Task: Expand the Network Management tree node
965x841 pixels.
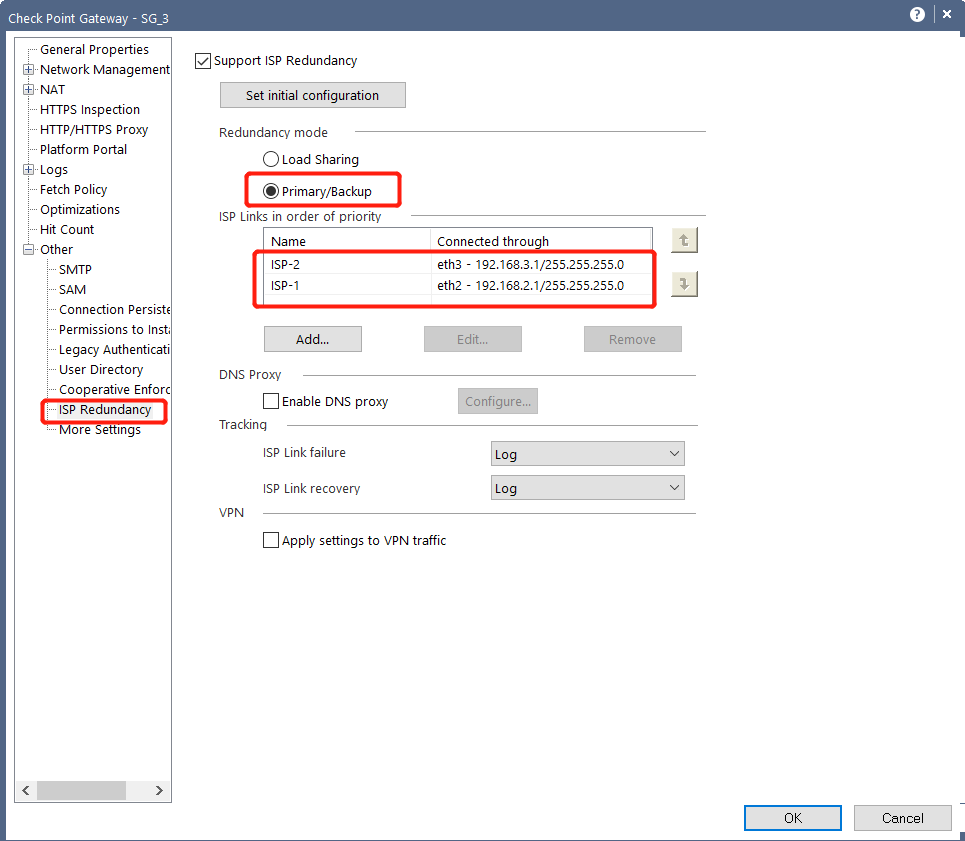Action: pos(29,69)
